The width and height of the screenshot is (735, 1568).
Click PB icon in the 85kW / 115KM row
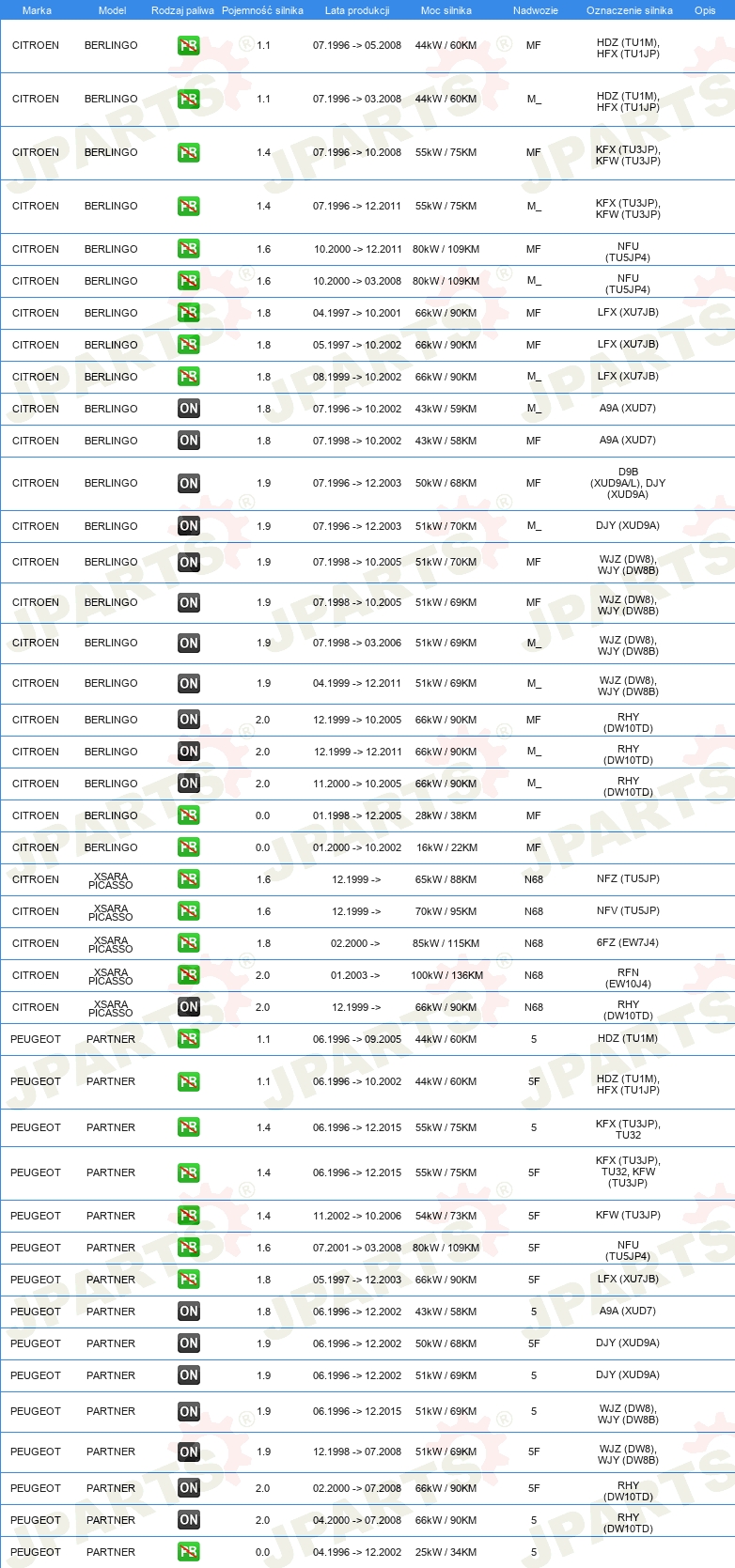point(189,943)
